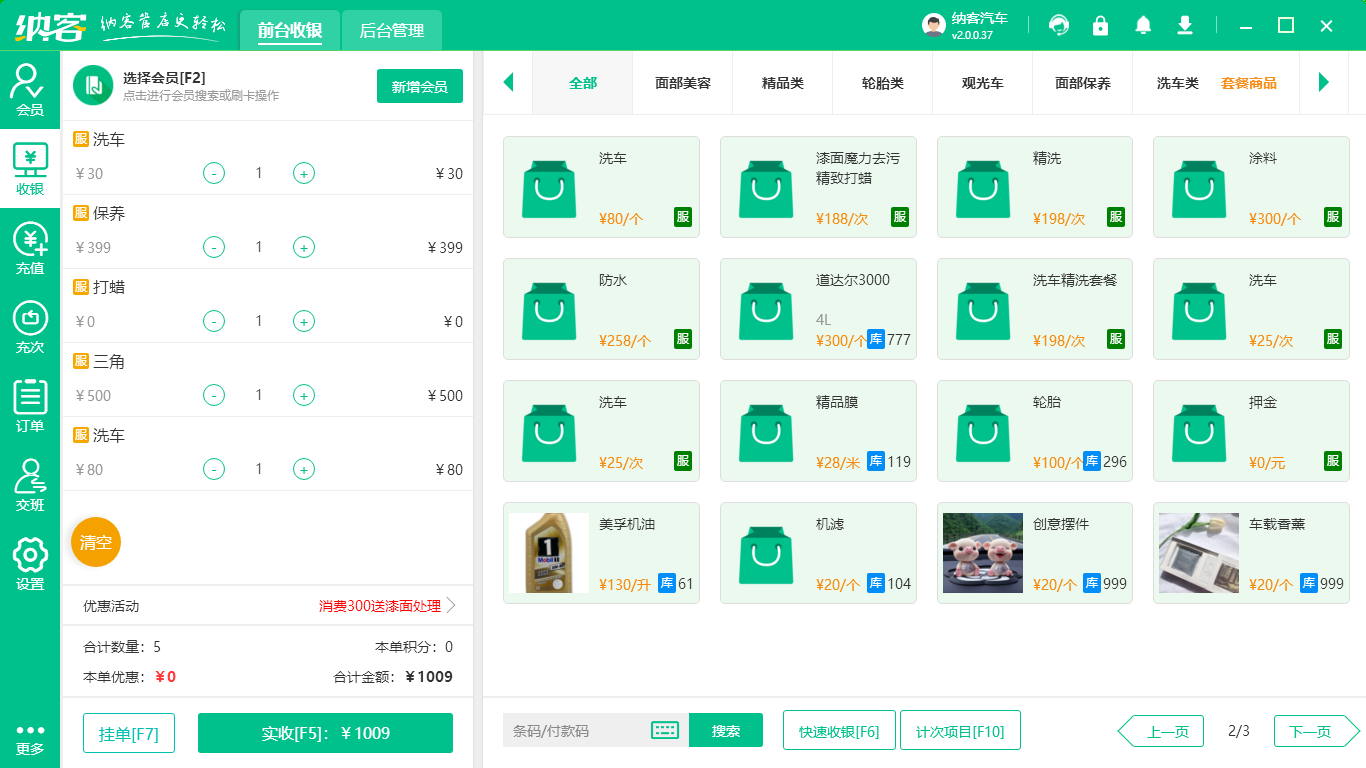
Task: Click the shopping bag icon of 机滤
Action: click(x=766, y=554)
